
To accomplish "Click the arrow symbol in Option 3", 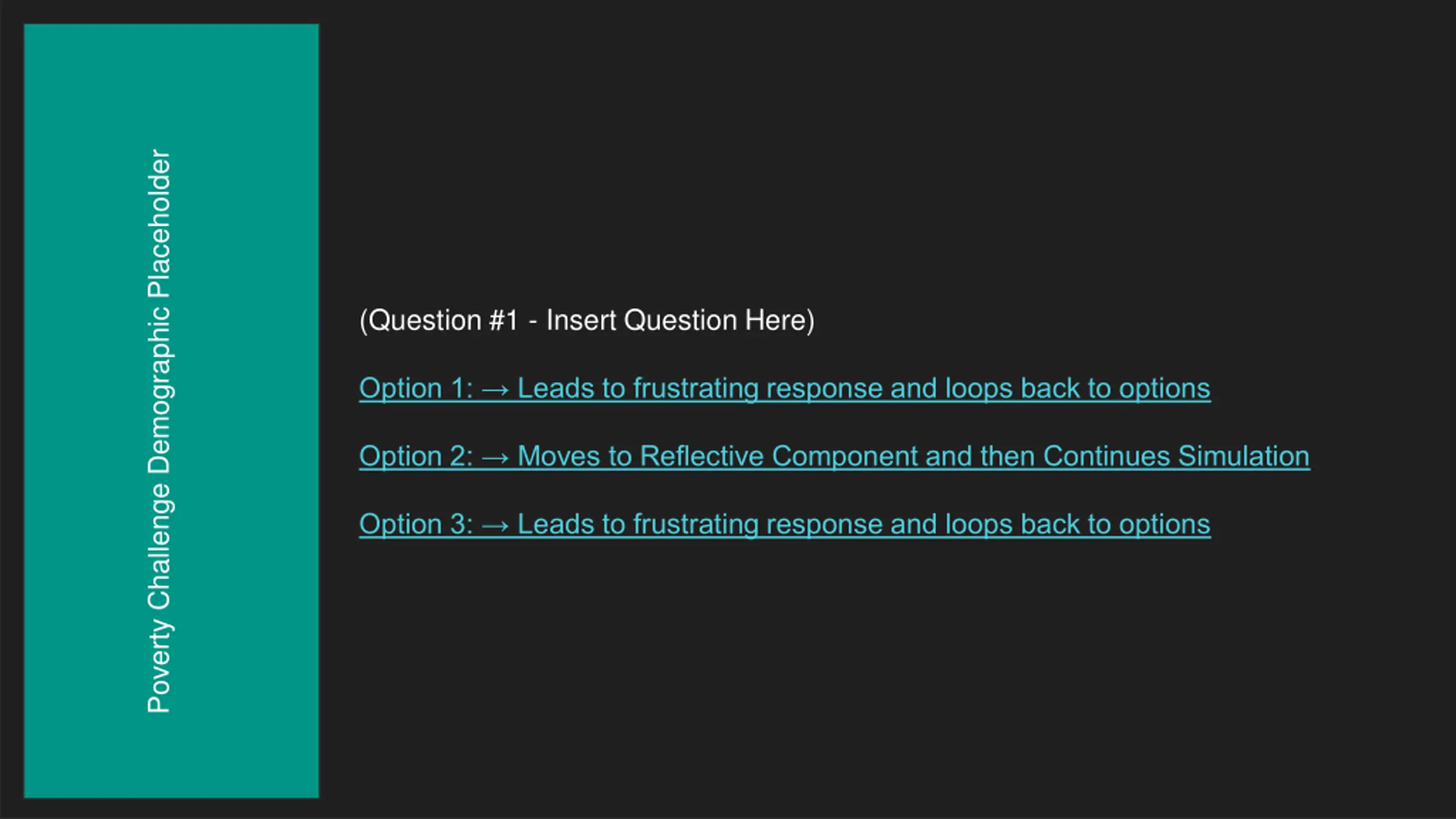I will pos(495,526).
